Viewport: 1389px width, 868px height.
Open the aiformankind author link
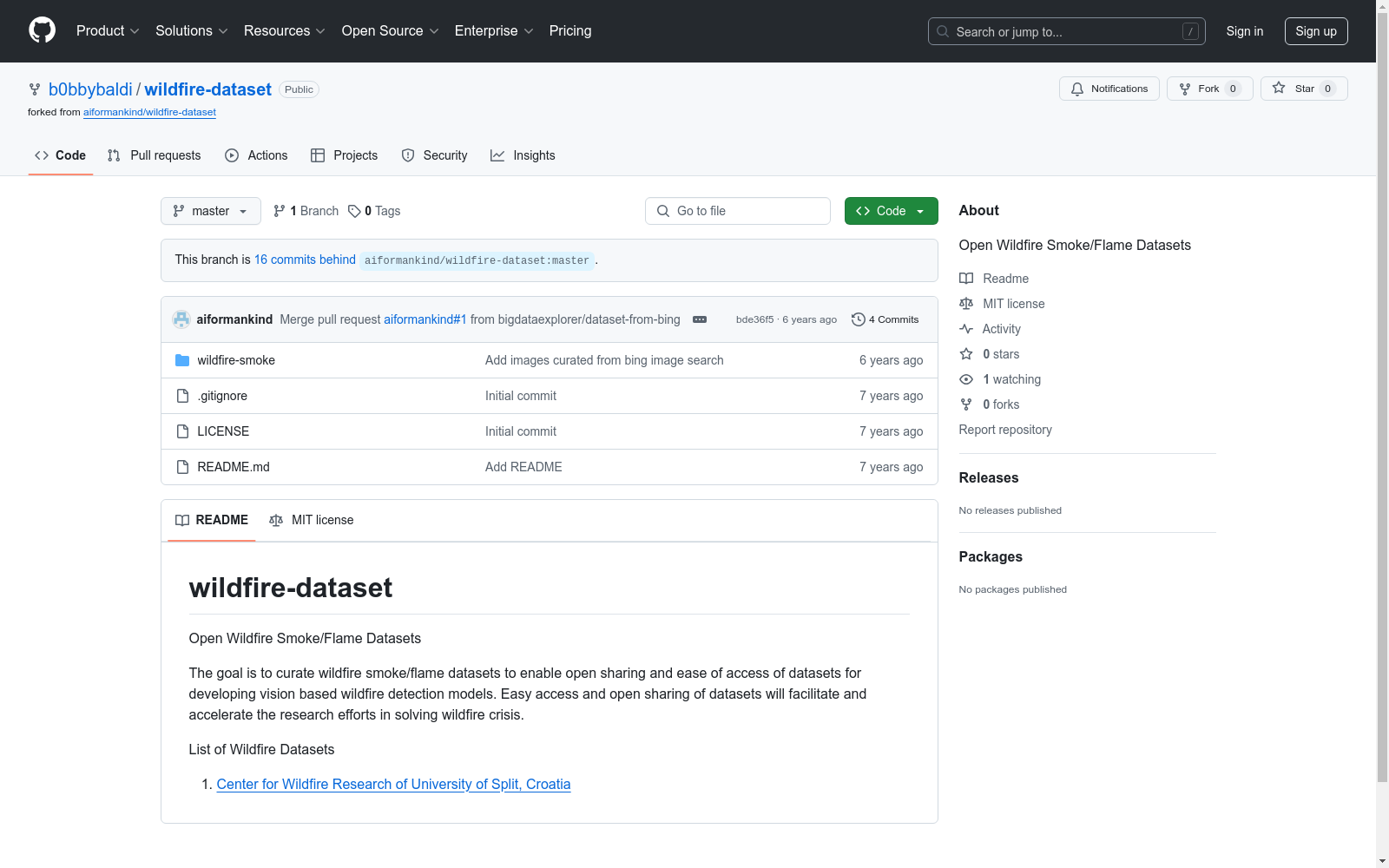tap(234, 319)
